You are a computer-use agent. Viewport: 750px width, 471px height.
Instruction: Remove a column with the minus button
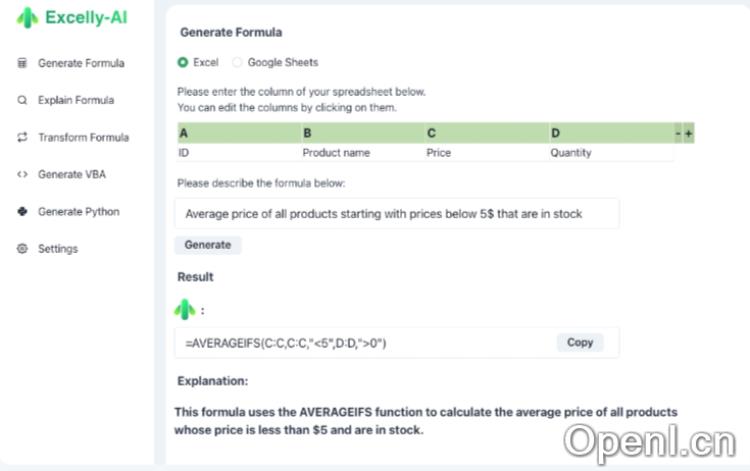coord(678,133)
